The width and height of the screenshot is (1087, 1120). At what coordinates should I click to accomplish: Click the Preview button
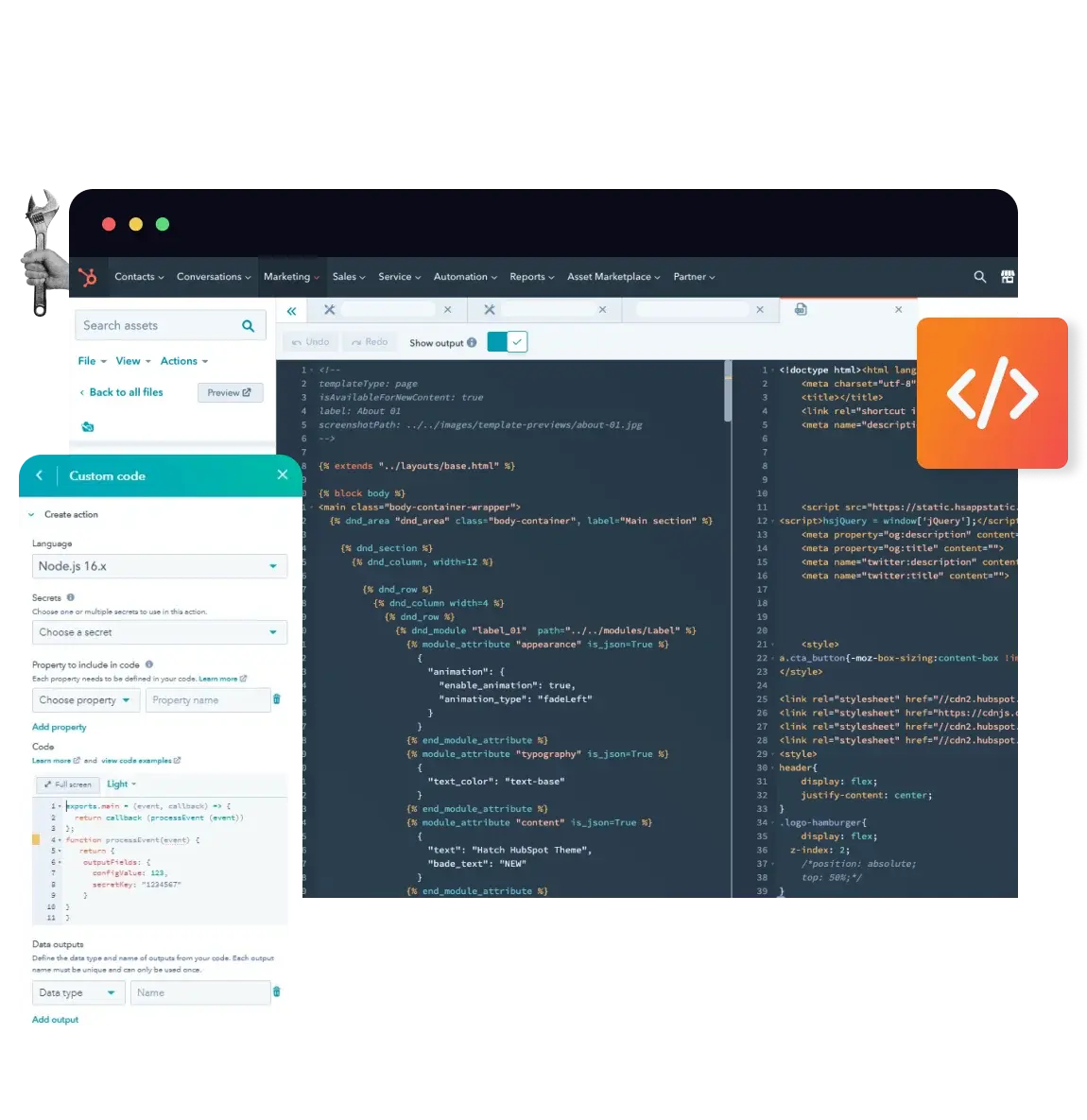coord(230,393)
